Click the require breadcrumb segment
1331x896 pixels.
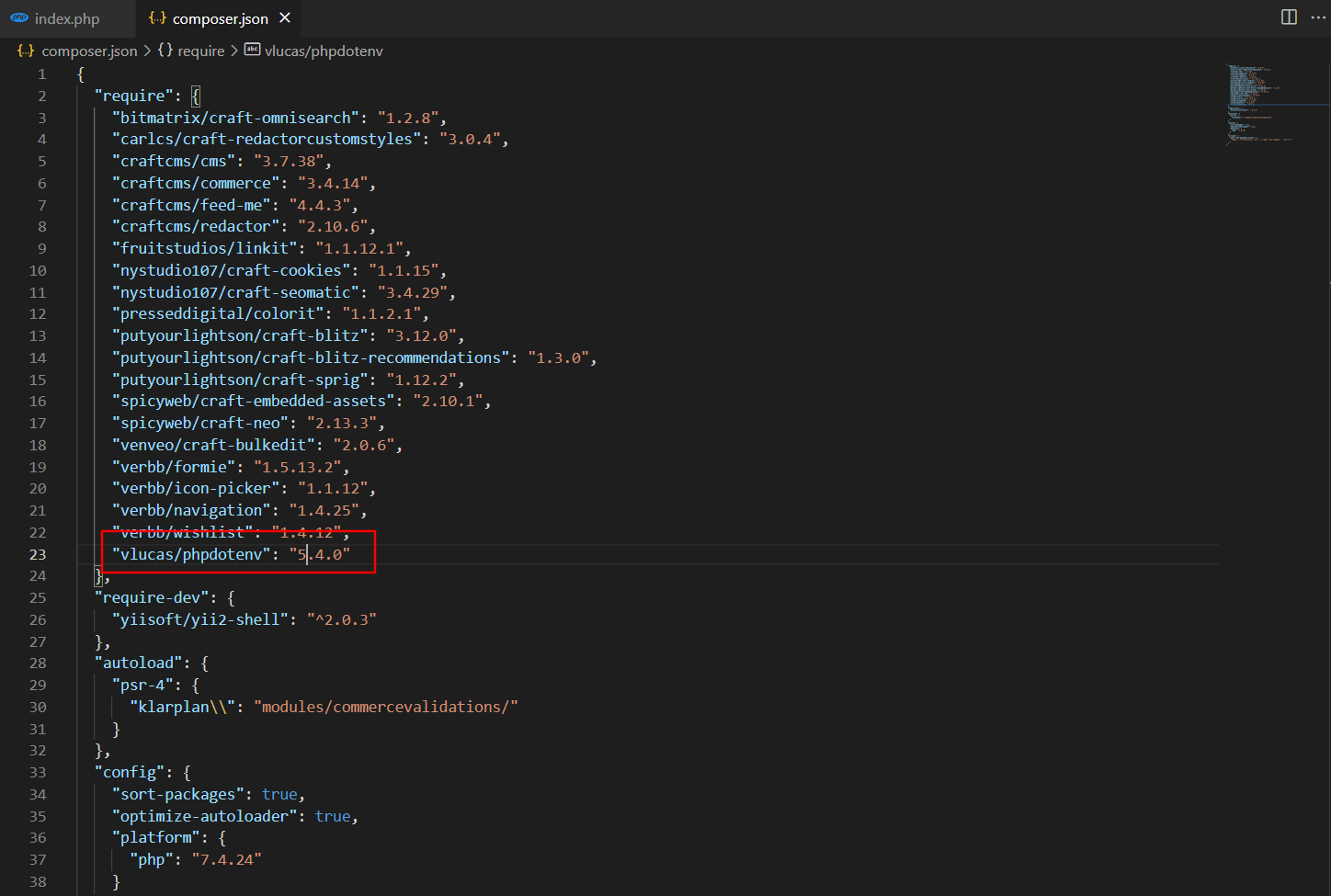pyautogui.click(x=200, y=51)
